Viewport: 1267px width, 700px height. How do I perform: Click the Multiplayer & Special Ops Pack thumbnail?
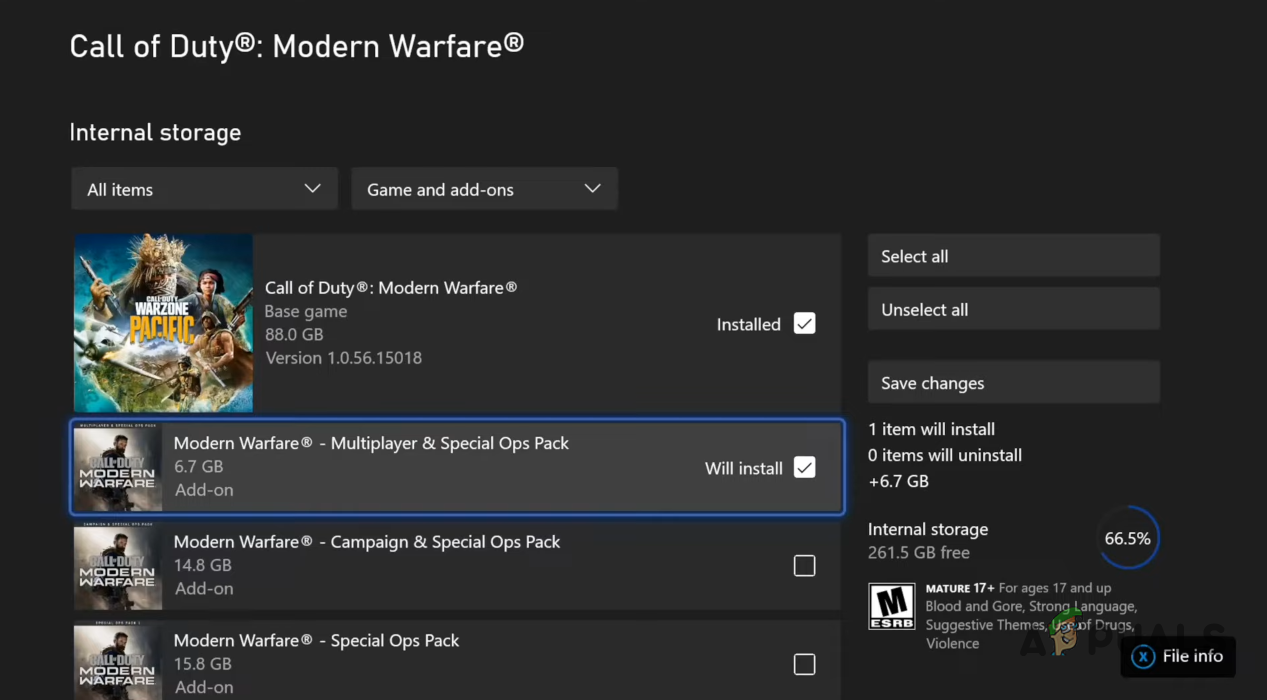[x=118, y=468]
